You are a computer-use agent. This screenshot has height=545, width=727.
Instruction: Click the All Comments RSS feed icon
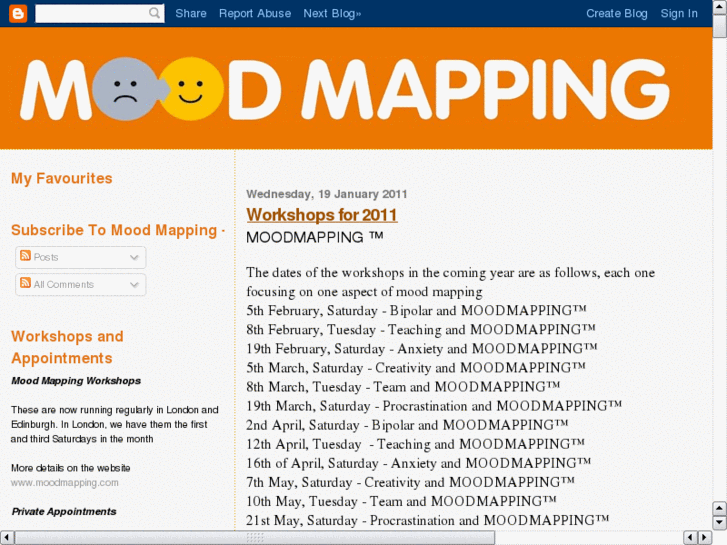pos(26,283)
